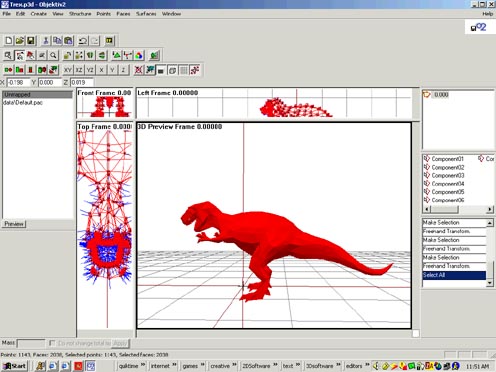Click the history list down scroll arrow
Image resolution: width=496 pixels, height=372 pixels.
click(490, 283)
